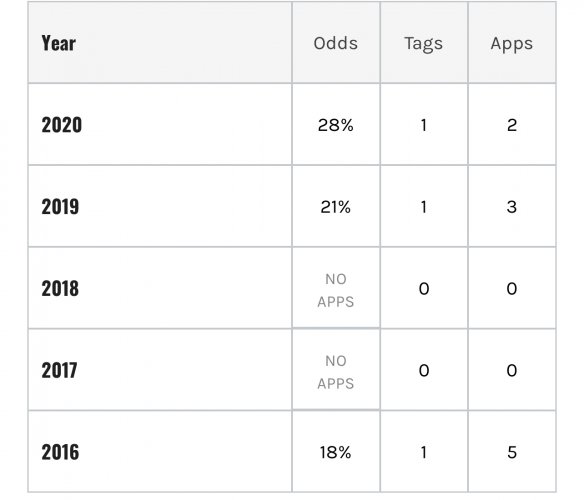Click the Apps value 3 for 2019
This screenshot has width=584, height=500.
(x=512, y=207)
